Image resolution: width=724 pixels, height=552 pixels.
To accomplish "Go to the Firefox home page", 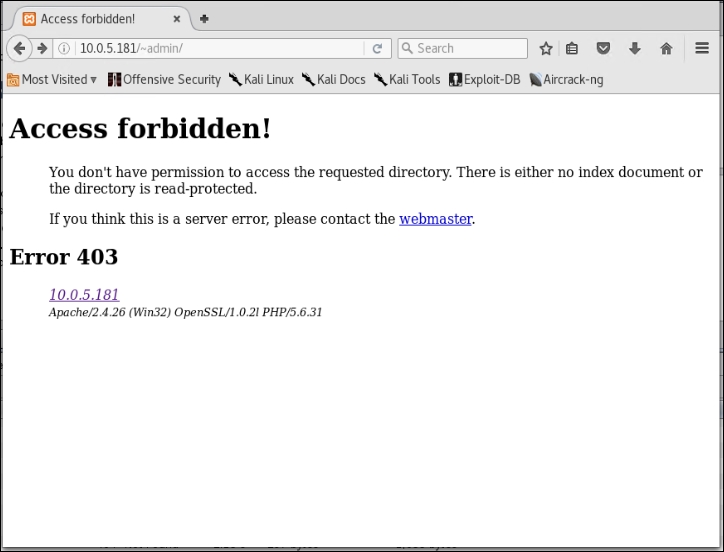I will (666, 48).
